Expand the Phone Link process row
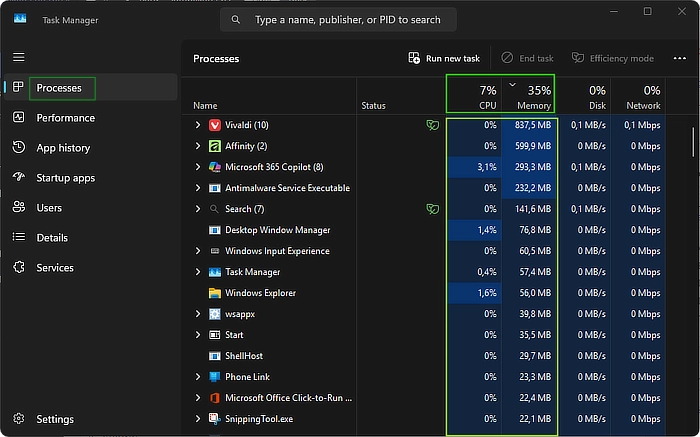Screen dimensions: 700x437 coord(198,377)
